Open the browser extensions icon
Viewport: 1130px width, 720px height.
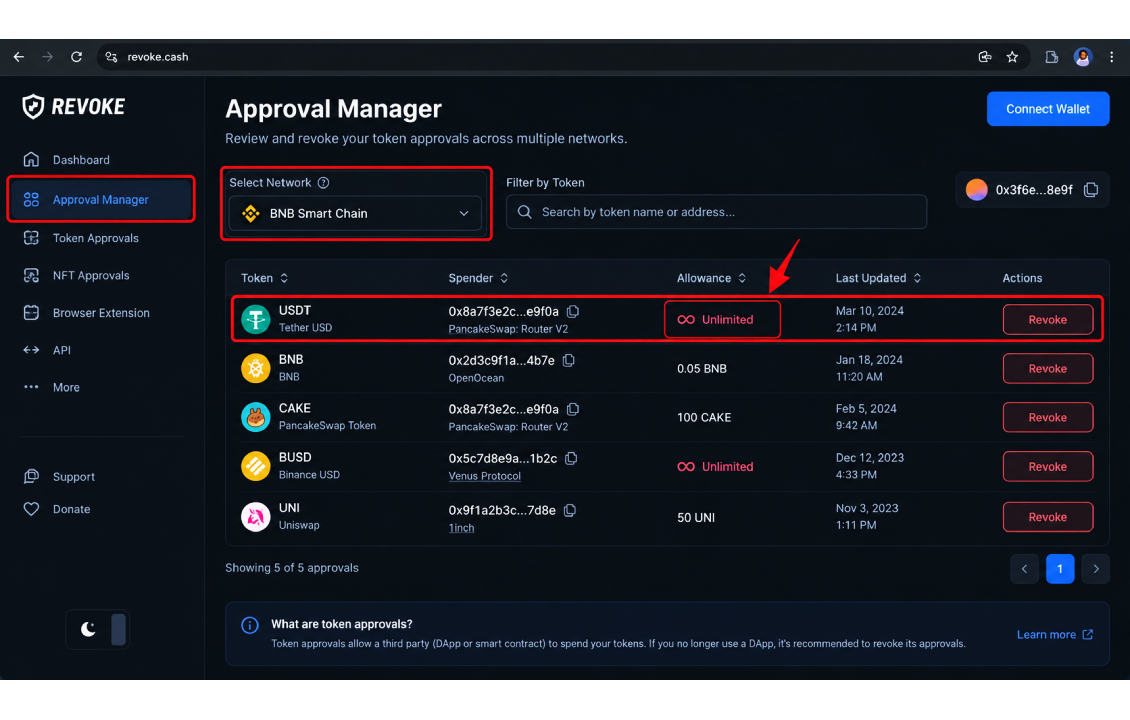[1051, 57]
